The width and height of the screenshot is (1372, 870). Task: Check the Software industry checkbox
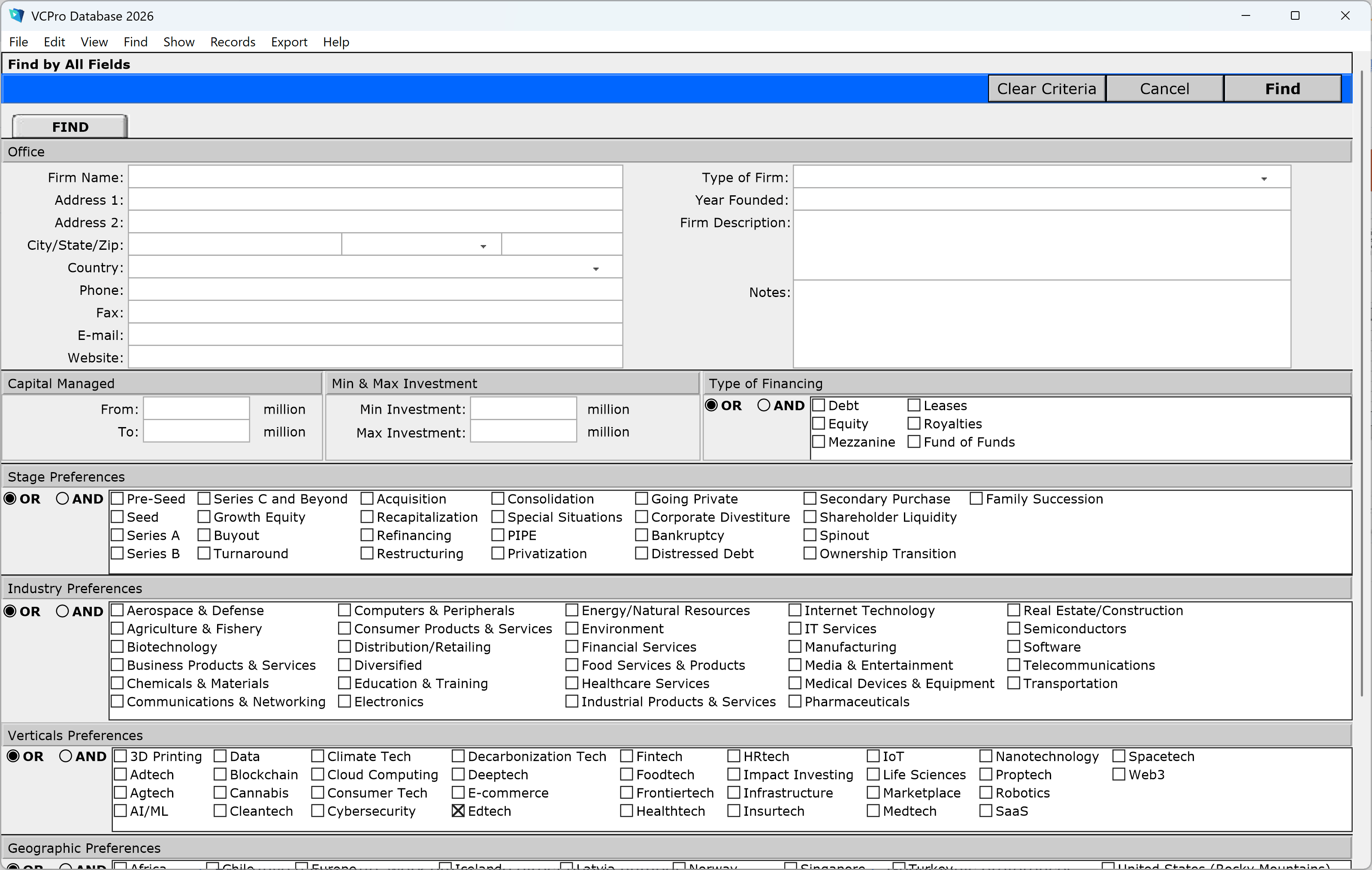[x=1014, y=646]
